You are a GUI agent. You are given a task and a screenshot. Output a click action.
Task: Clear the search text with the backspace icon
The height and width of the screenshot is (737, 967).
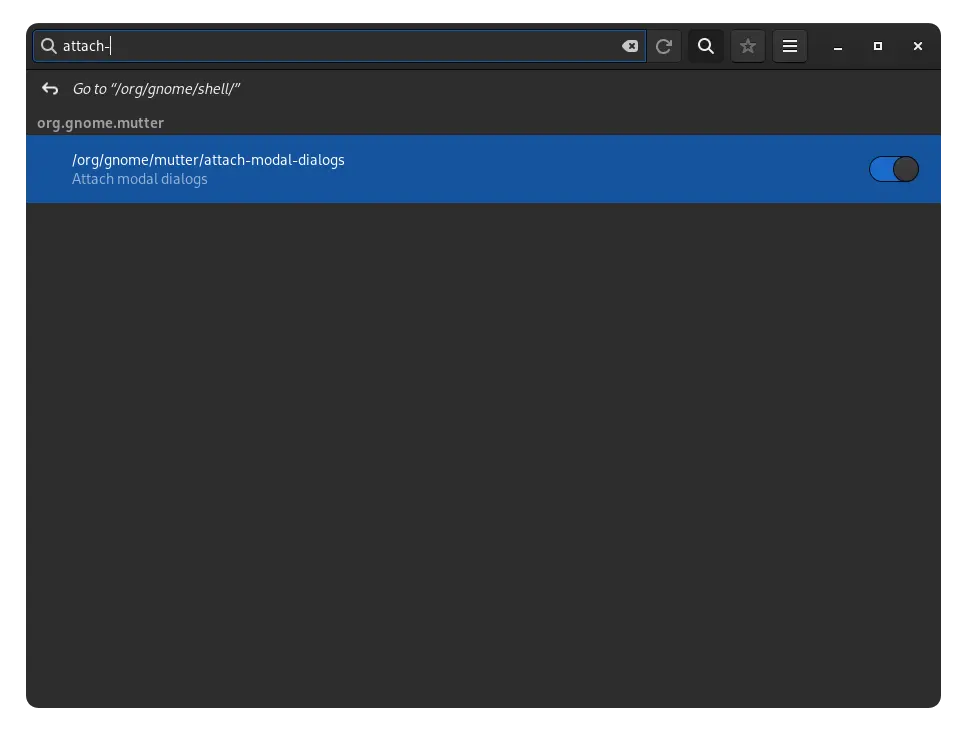pos(630,46)
